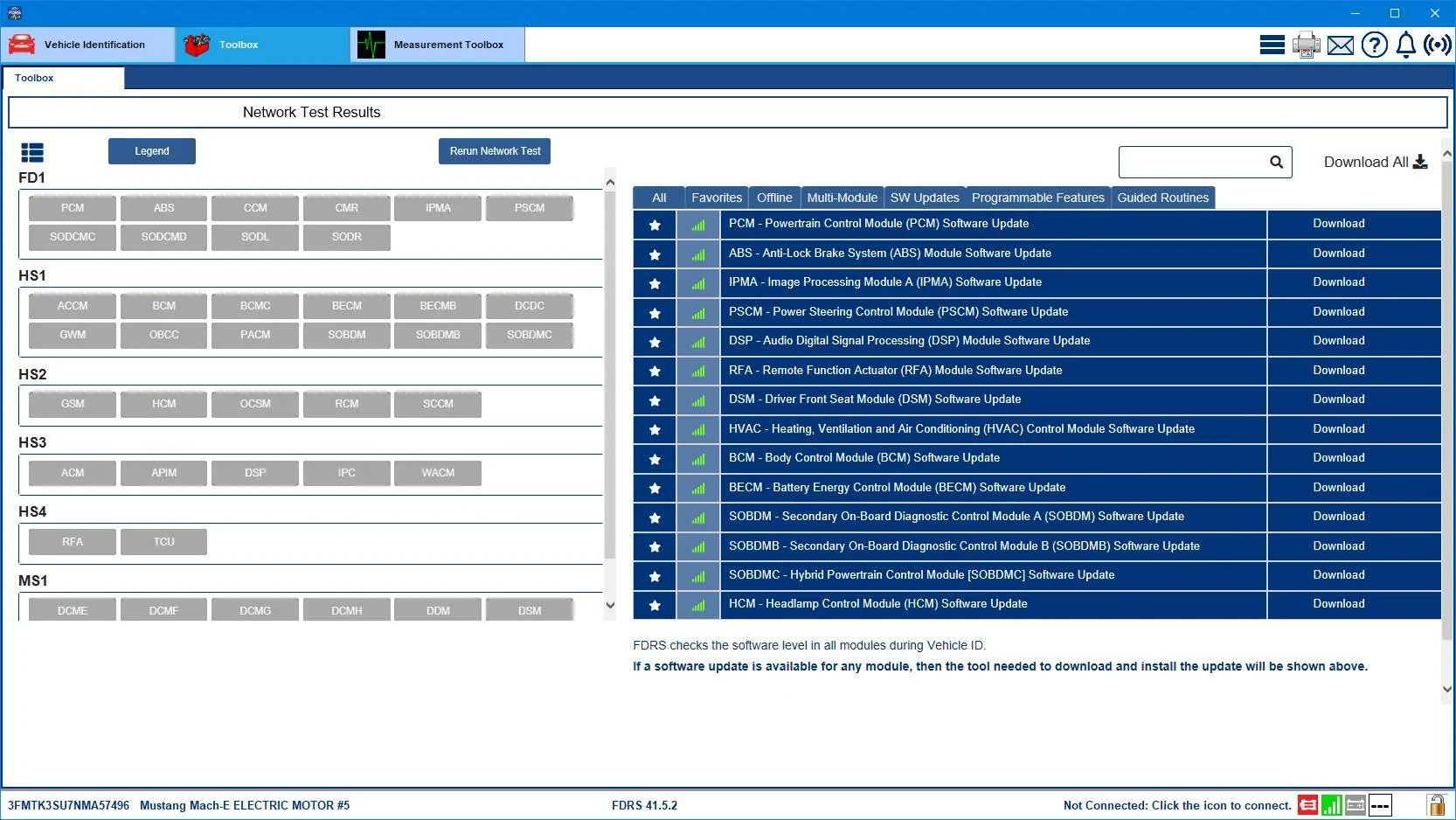Image resolution: width=1456 pixels, height=820 pixels.
Task: Click the gray device icon in status bar
Action: coord(1355,805)
